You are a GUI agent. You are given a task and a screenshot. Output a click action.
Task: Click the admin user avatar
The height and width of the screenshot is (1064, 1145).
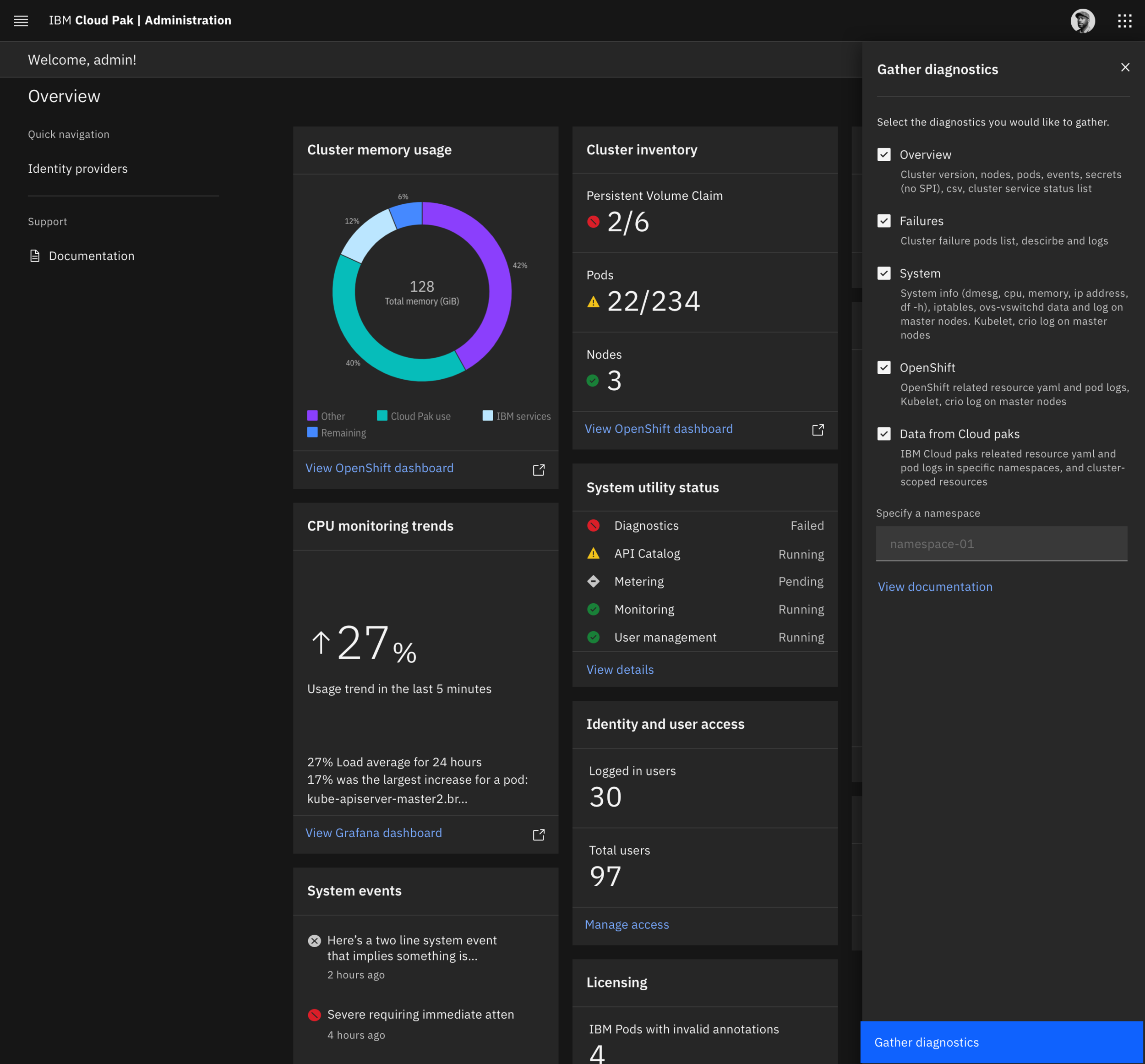coord(1082,21)
